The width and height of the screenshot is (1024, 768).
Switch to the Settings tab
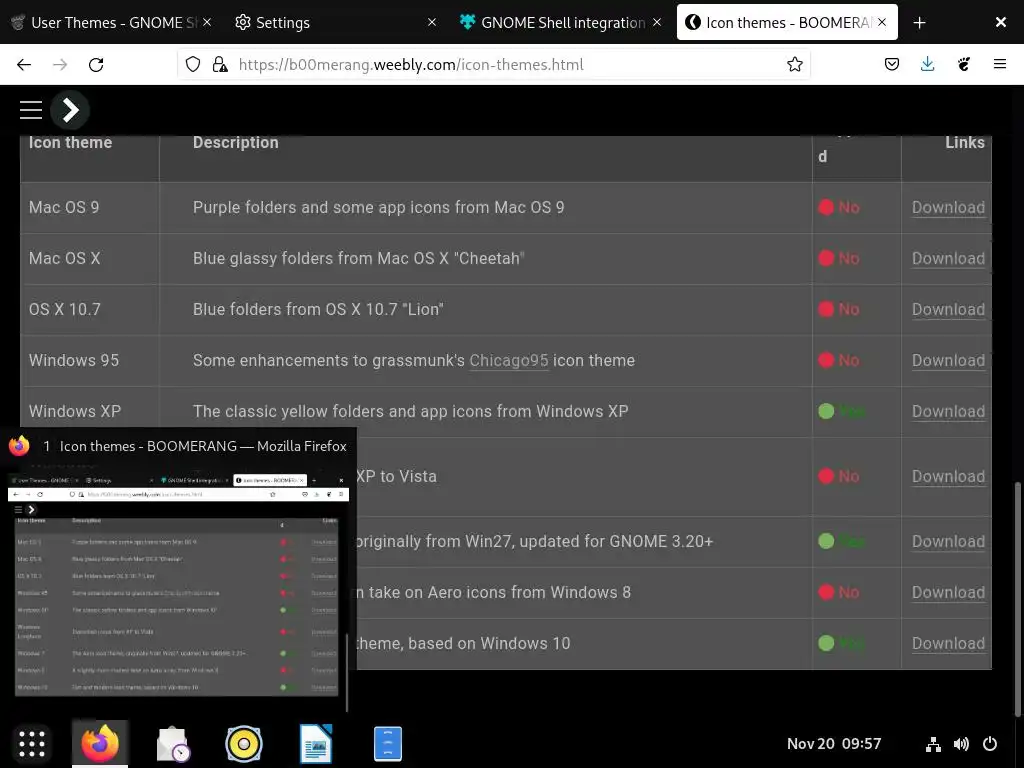336,22
